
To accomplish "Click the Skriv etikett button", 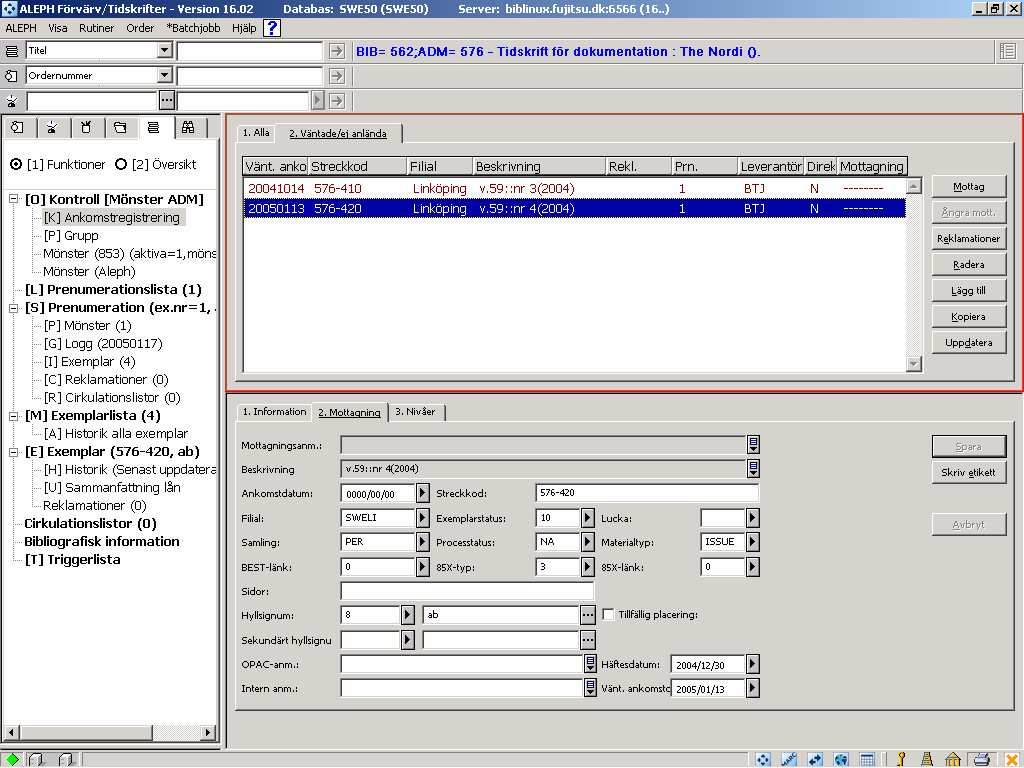I will (968, 472).
